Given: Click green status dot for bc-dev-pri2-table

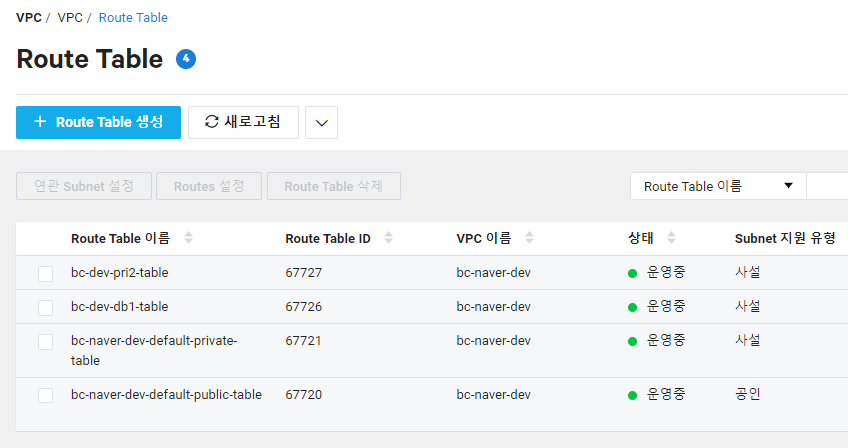Looking at the screenshot, I should [632, 273].
